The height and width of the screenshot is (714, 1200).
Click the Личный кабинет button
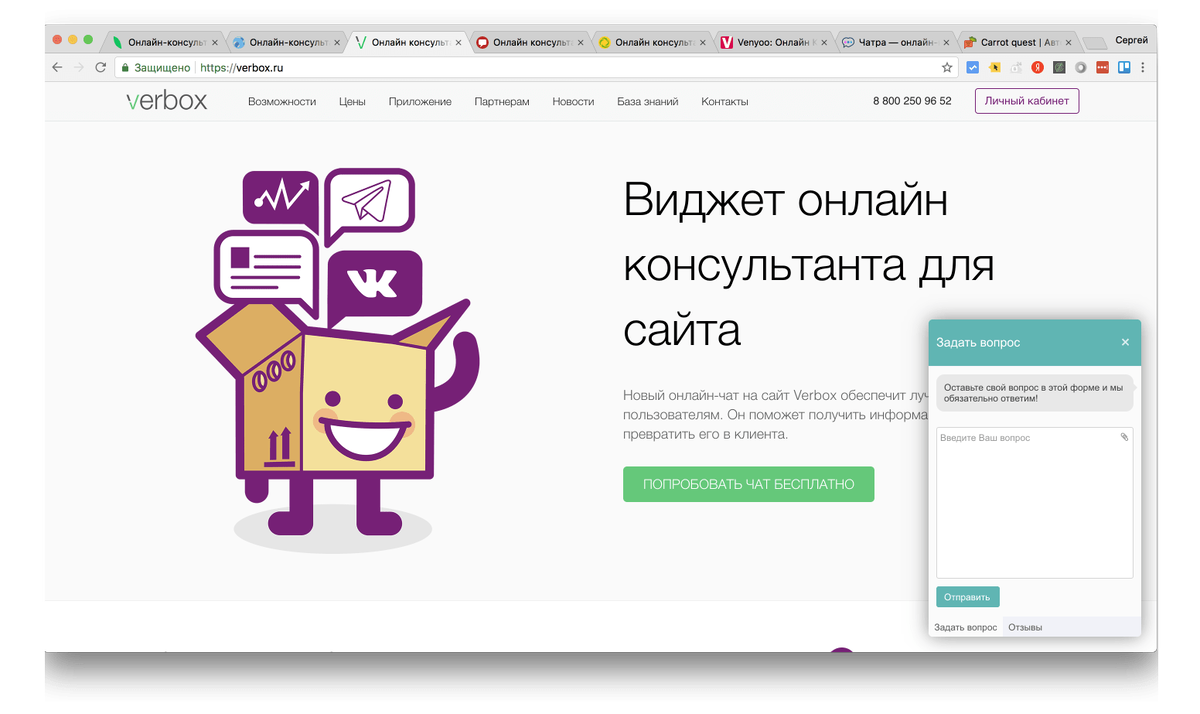click(1027, 101)
